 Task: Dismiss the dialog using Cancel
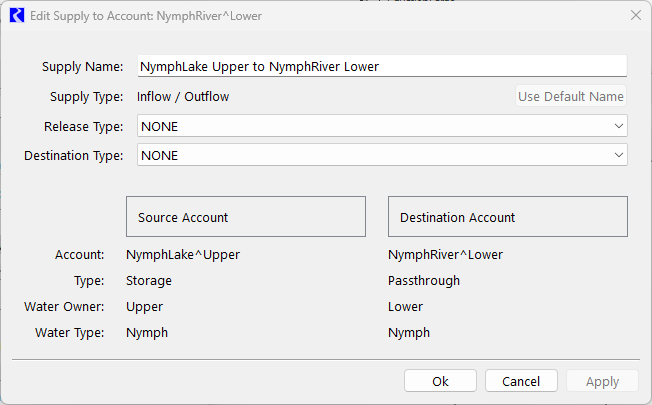520,381
